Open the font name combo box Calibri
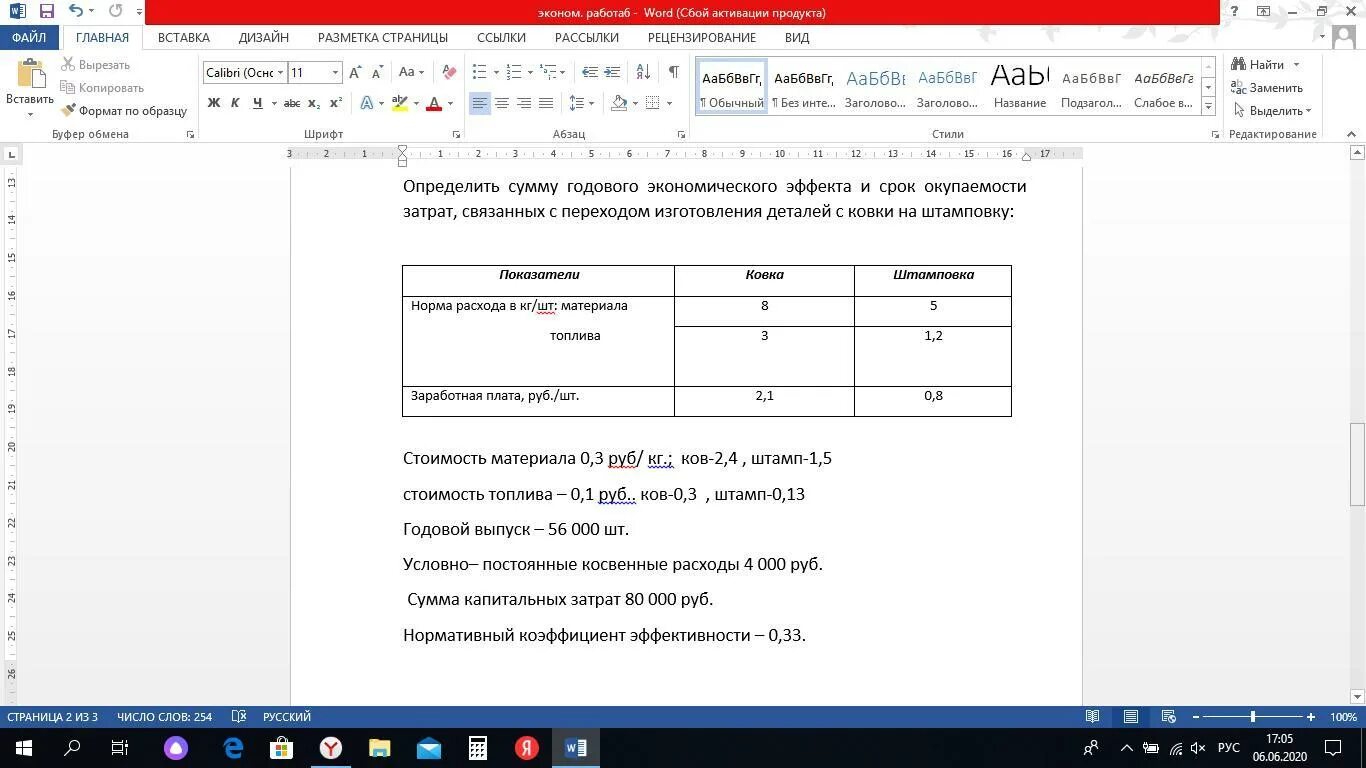This screenshot has width=1366, height=768. point(245,73)
